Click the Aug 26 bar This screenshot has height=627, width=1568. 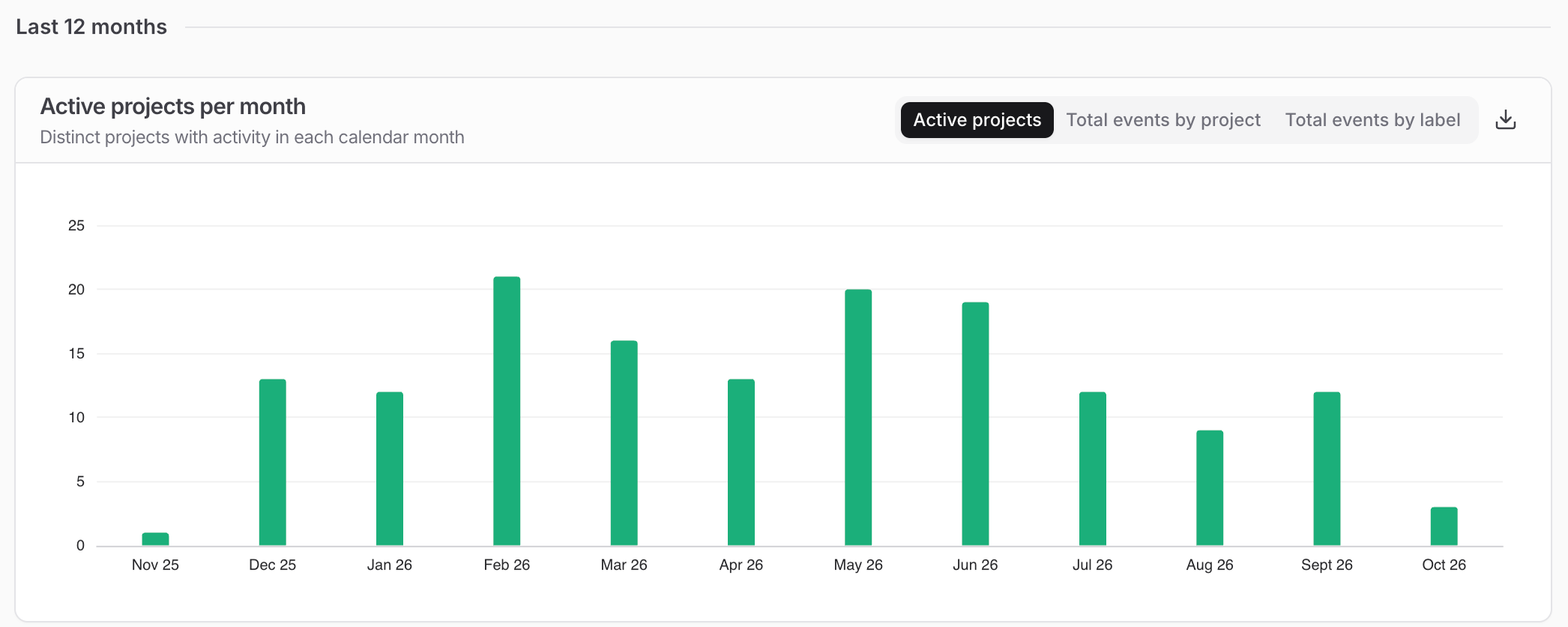click(x=1210, y=487)
